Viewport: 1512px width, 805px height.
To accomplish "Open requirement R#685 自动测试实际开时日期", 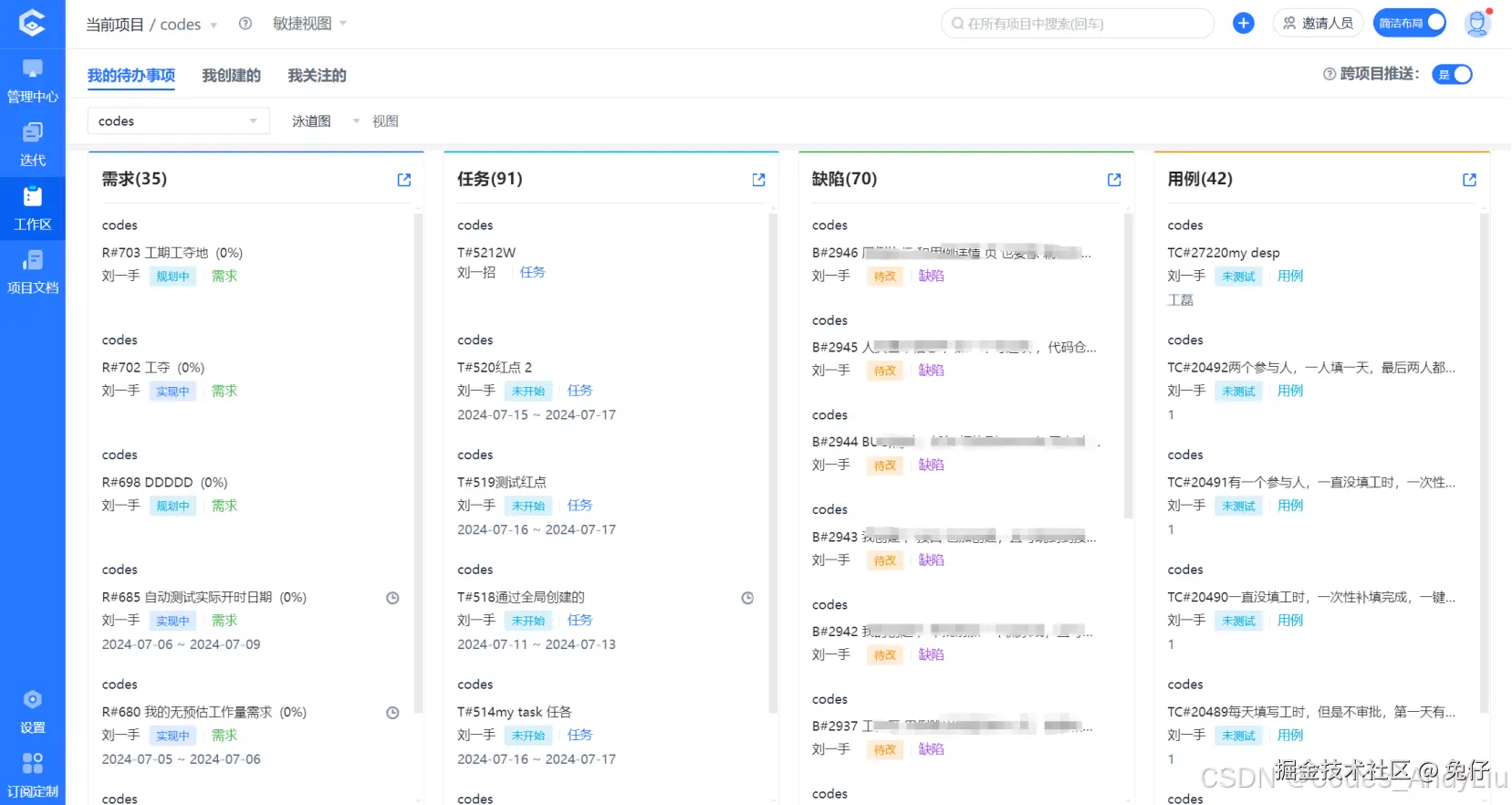I will coord(204,598).
